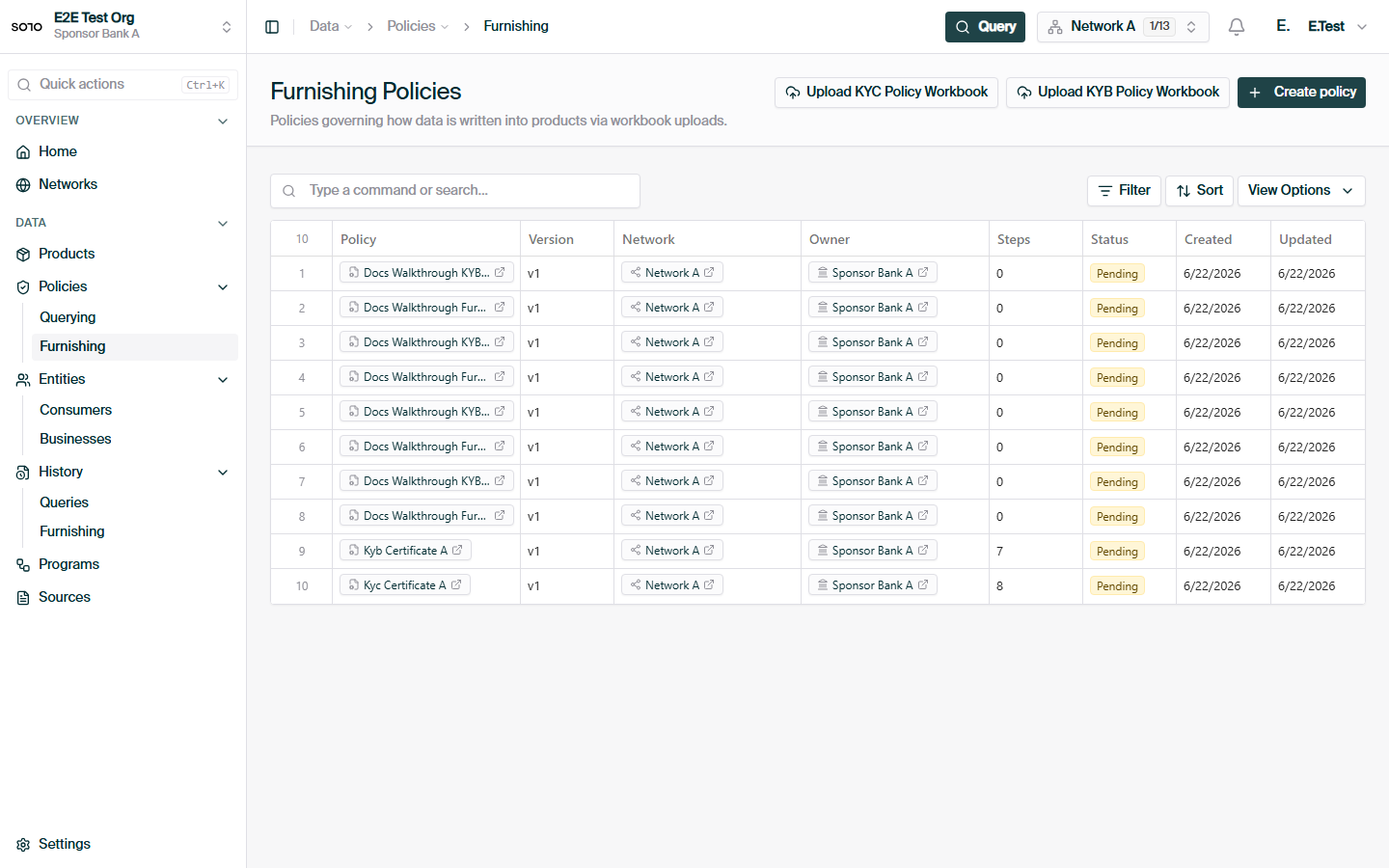Collapse the Policies submenu chevron
The width and height of the screenshot is (1389, 868).
[x=223, y=287]
